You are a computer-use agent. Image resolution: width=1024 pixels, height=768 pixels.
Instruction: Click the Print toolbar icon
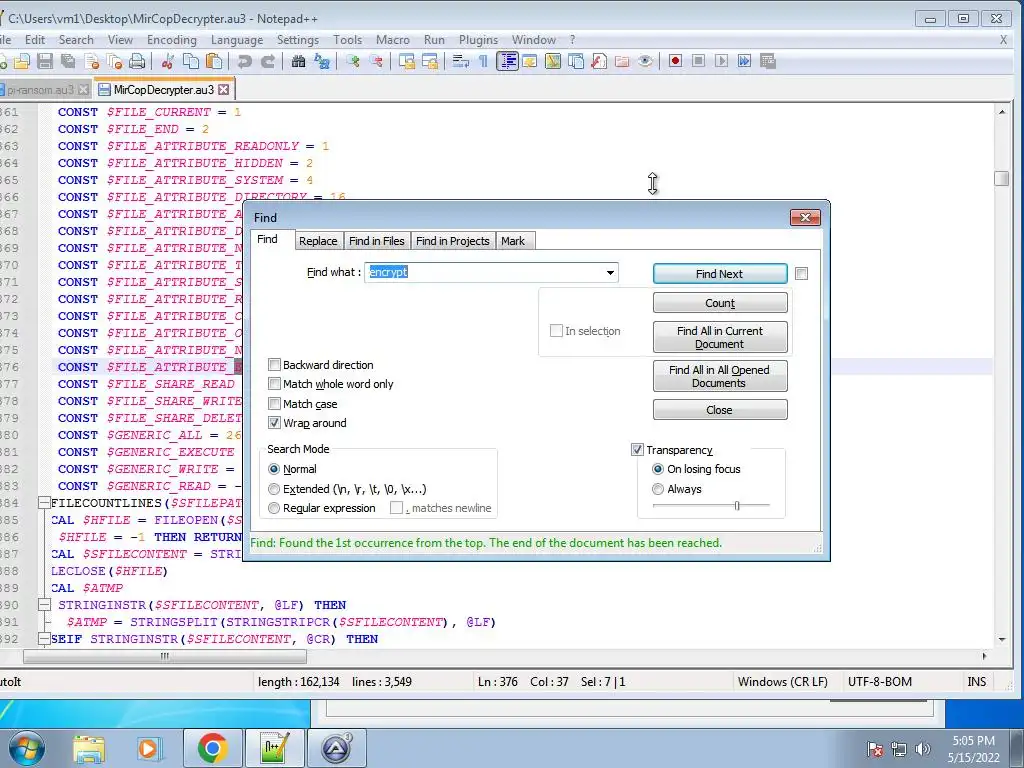137,61
